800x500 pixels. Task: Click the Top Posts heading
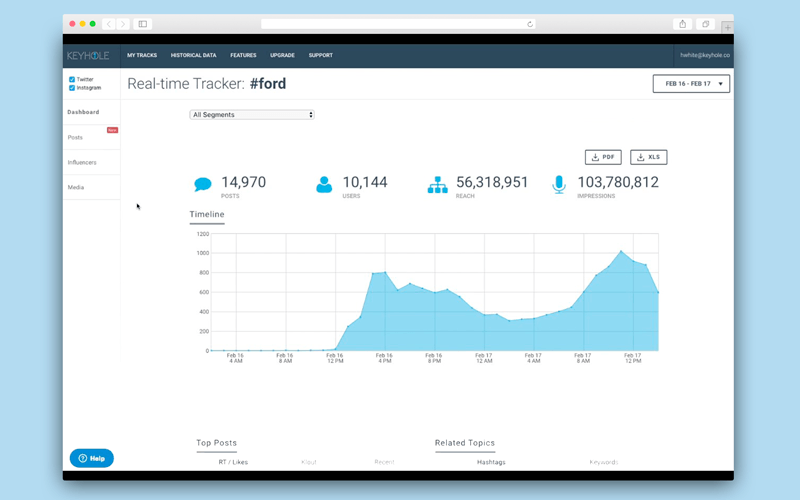coord(216,443)
